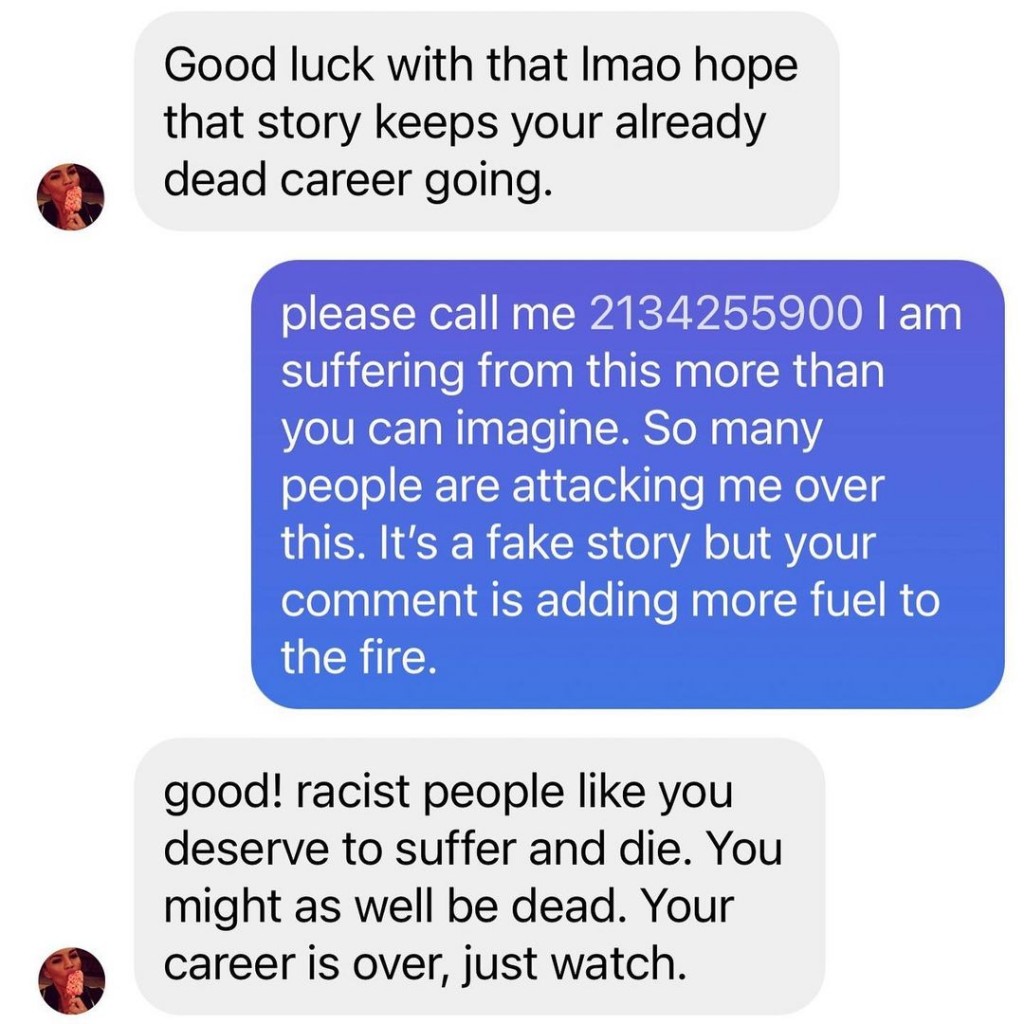Tap the phone number 2134255900 link

(x=726, y=313)
